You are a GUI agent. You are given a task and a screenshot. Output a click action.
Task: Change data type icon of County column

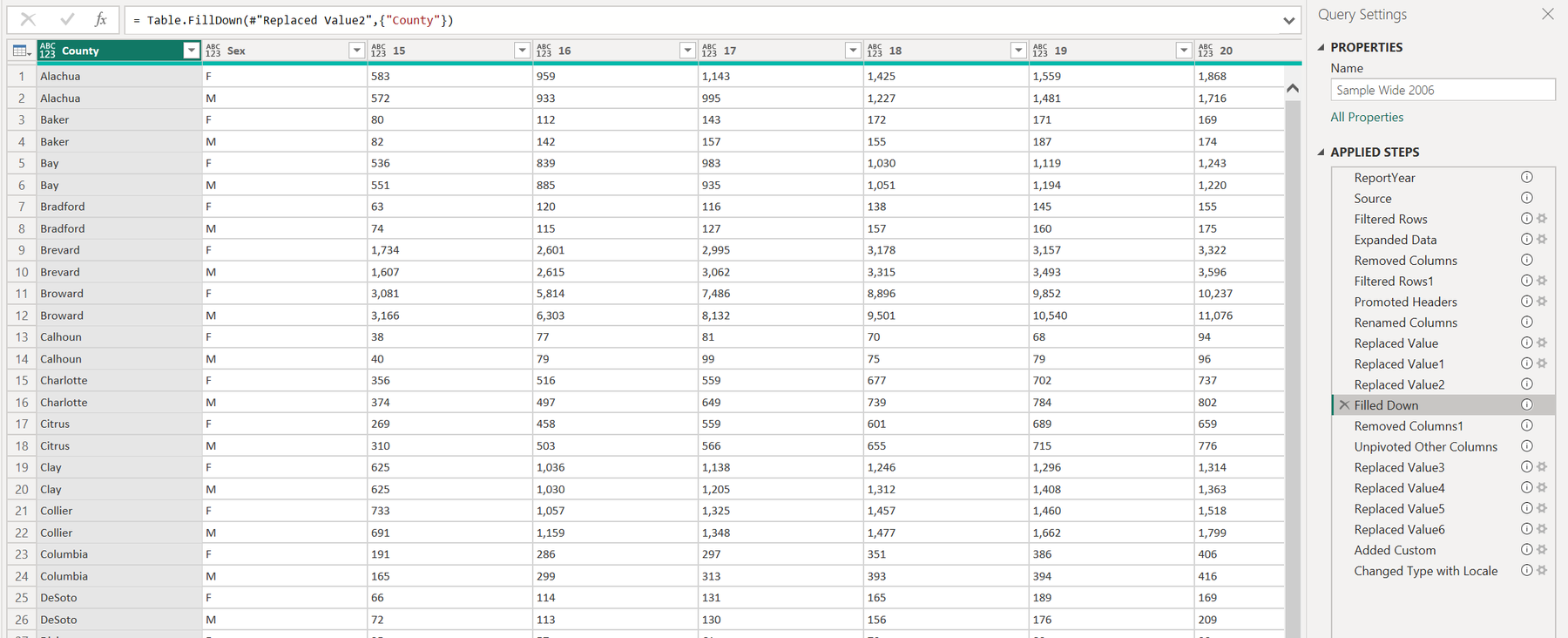pyautogui.click(x=48, y=51)
